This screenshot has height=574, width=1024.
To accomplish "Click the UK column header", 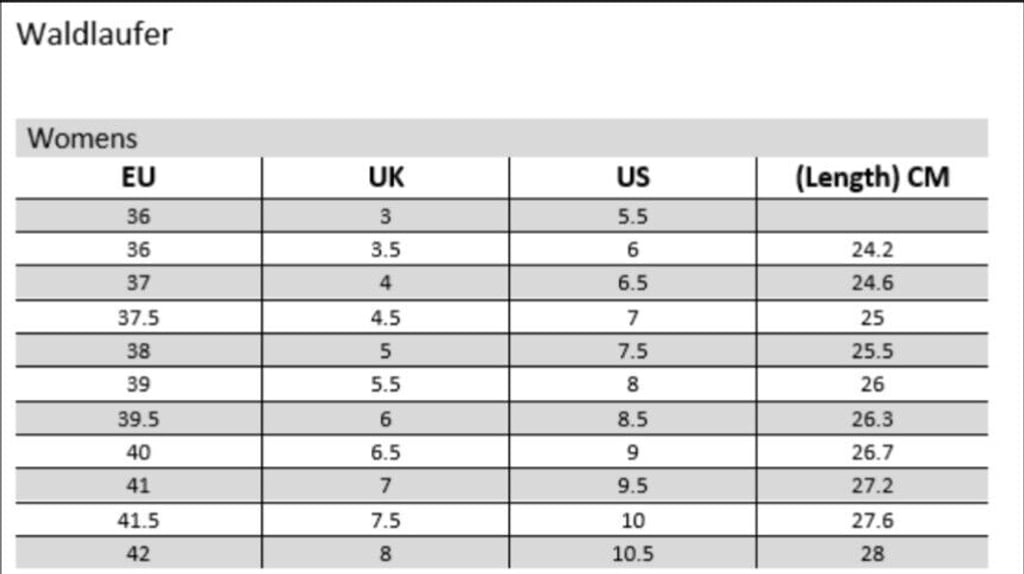I will click(x=386, y=177).
